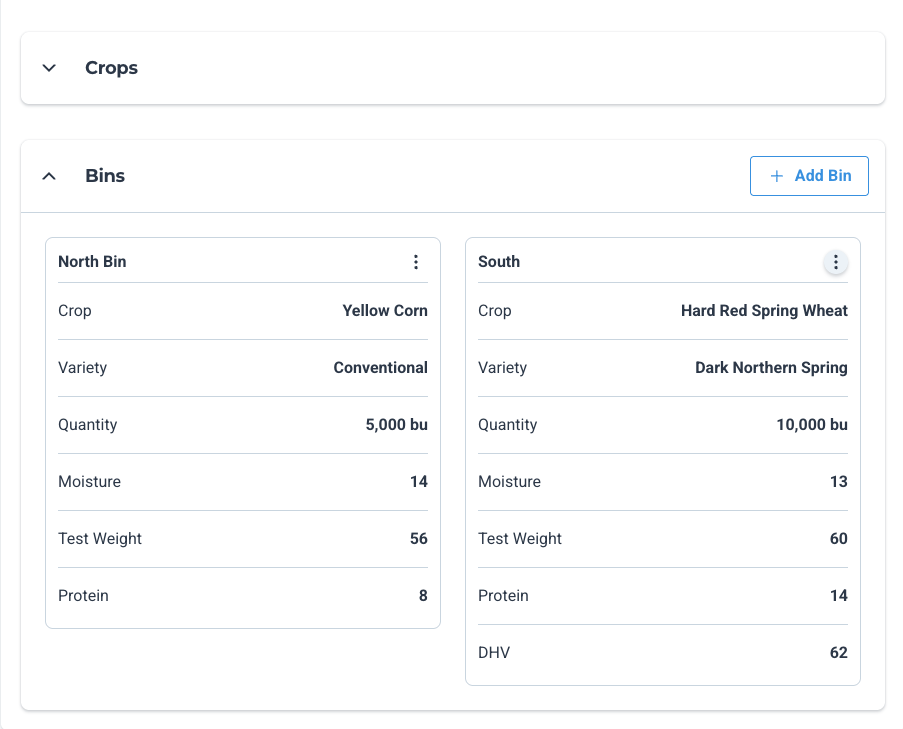
Task: Click the plus icon in Add Bin
Action: click(776, 176)
